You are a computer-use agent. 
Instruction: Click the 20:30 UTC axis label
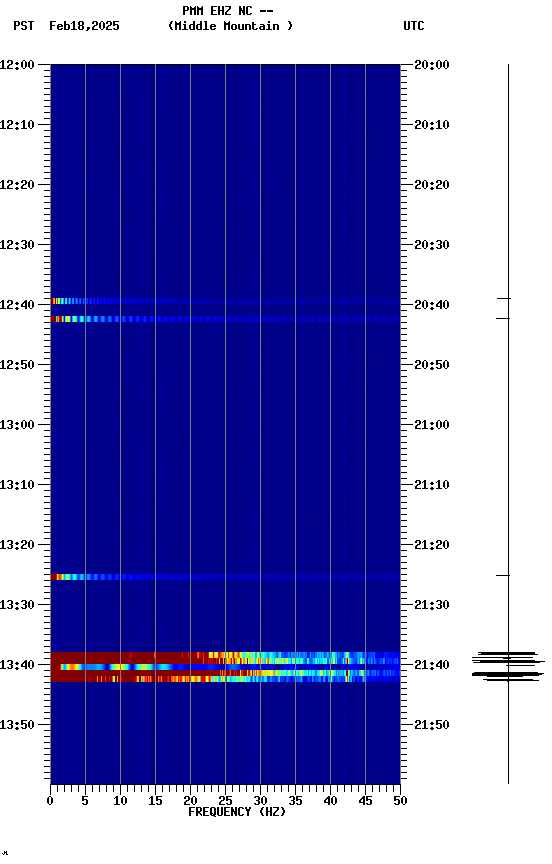tap(432, 245)
